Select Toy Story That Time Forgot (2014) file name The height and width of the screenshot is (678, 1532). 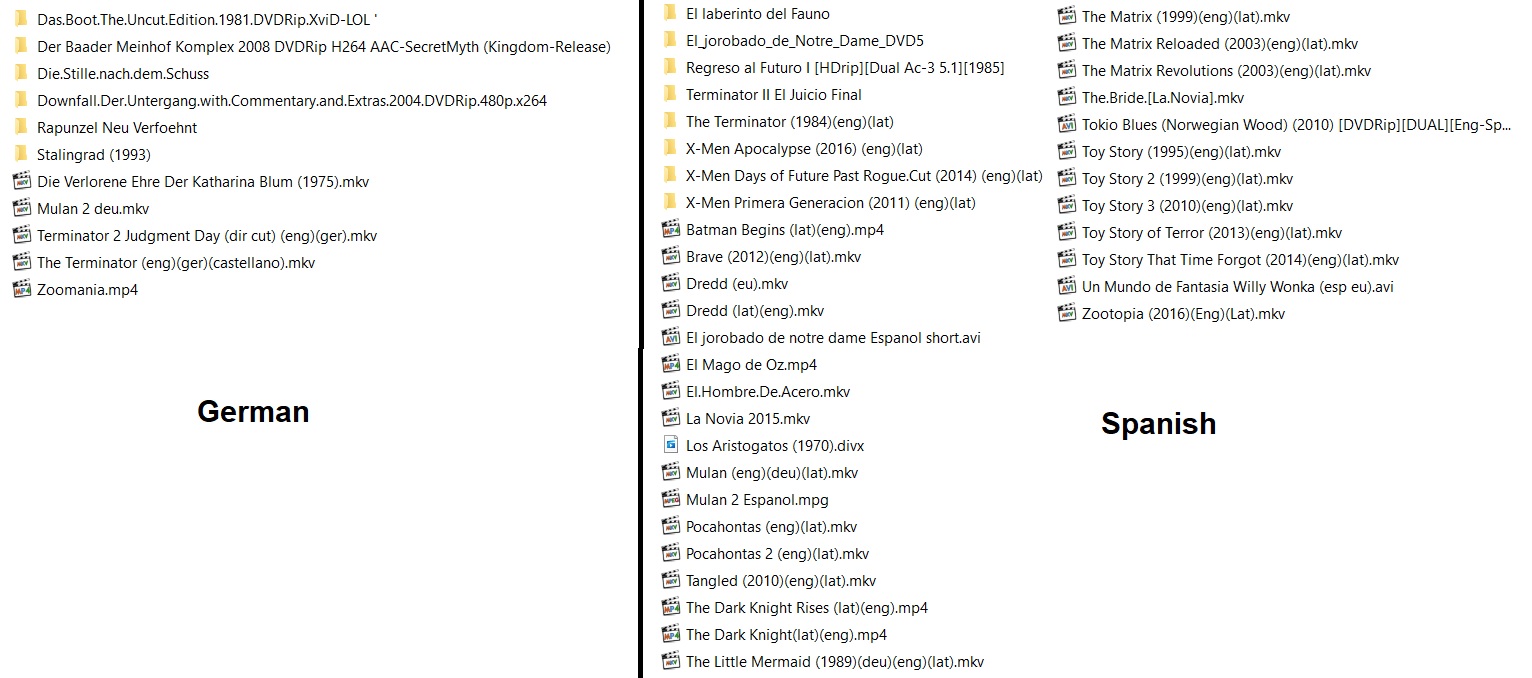pos(1241,259)
